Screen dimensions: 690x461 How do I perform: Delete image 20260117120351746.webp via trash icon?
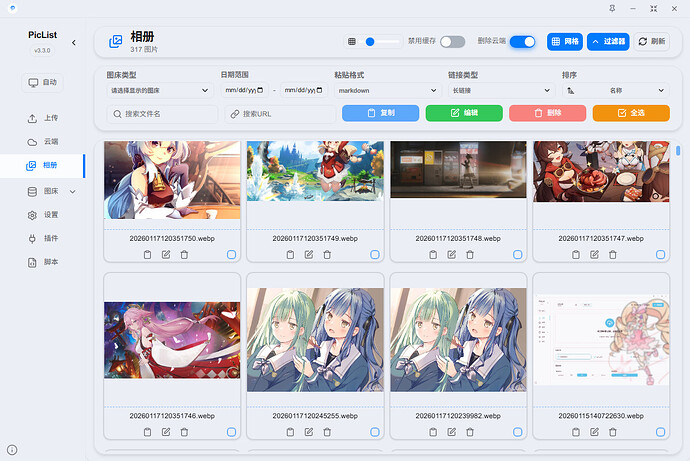pyautogui.click(x=184, y=432)
